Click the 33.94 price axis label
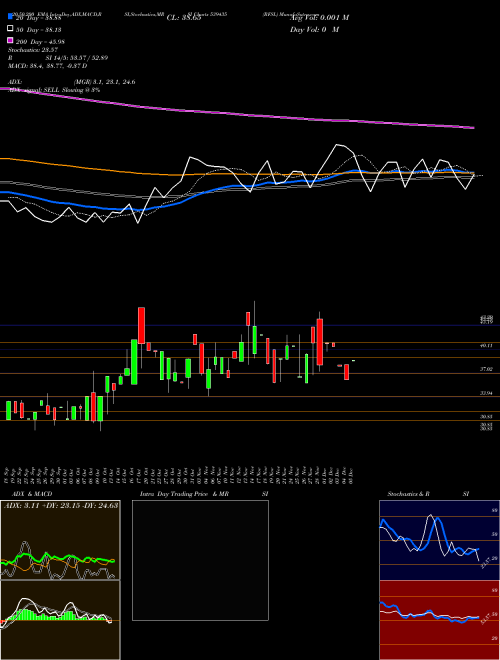This screenshot has height=660, width=500. click(486, 393)
